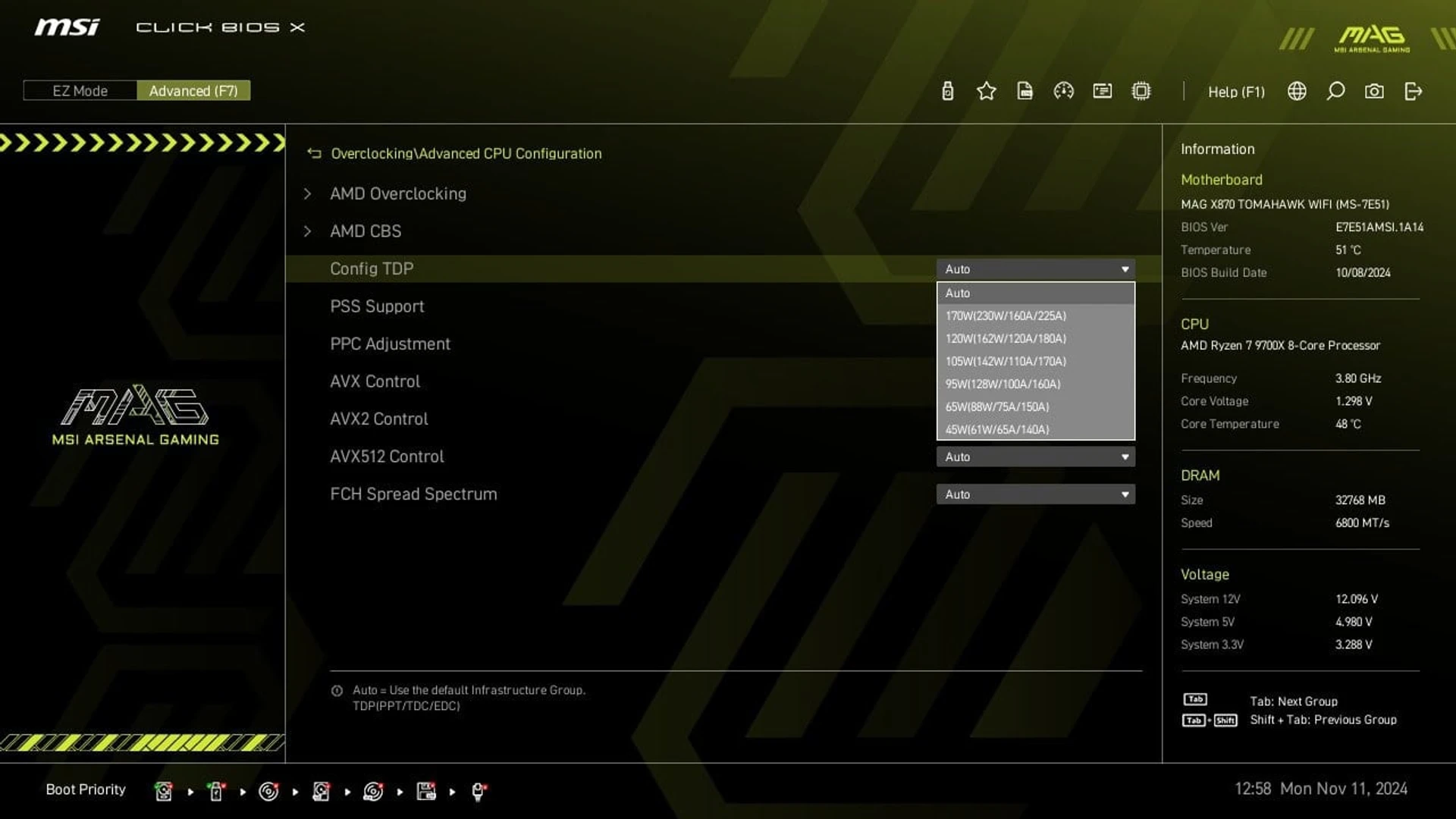Switch to EZ Mode
Viewport: 1456px width, 819px height.
[80, 91]
